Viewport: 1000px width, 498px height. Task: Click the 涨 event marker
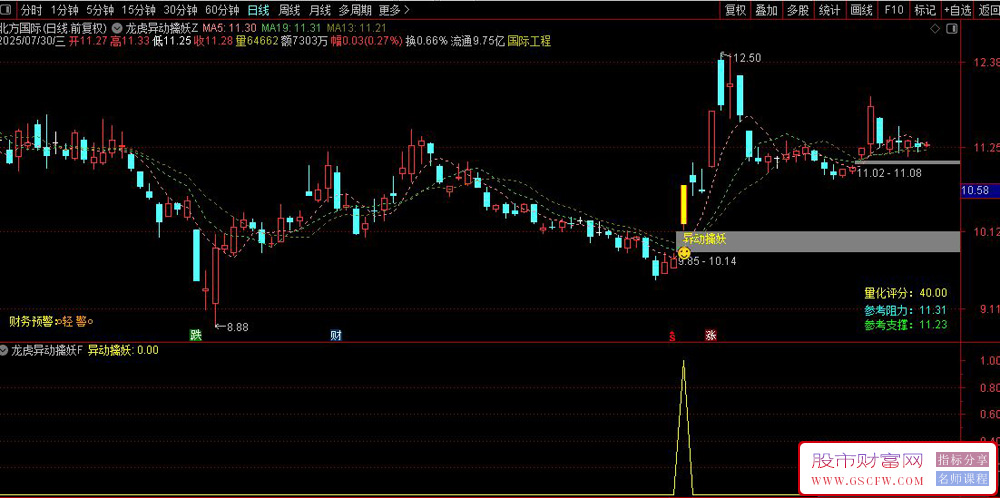(710, 335)
